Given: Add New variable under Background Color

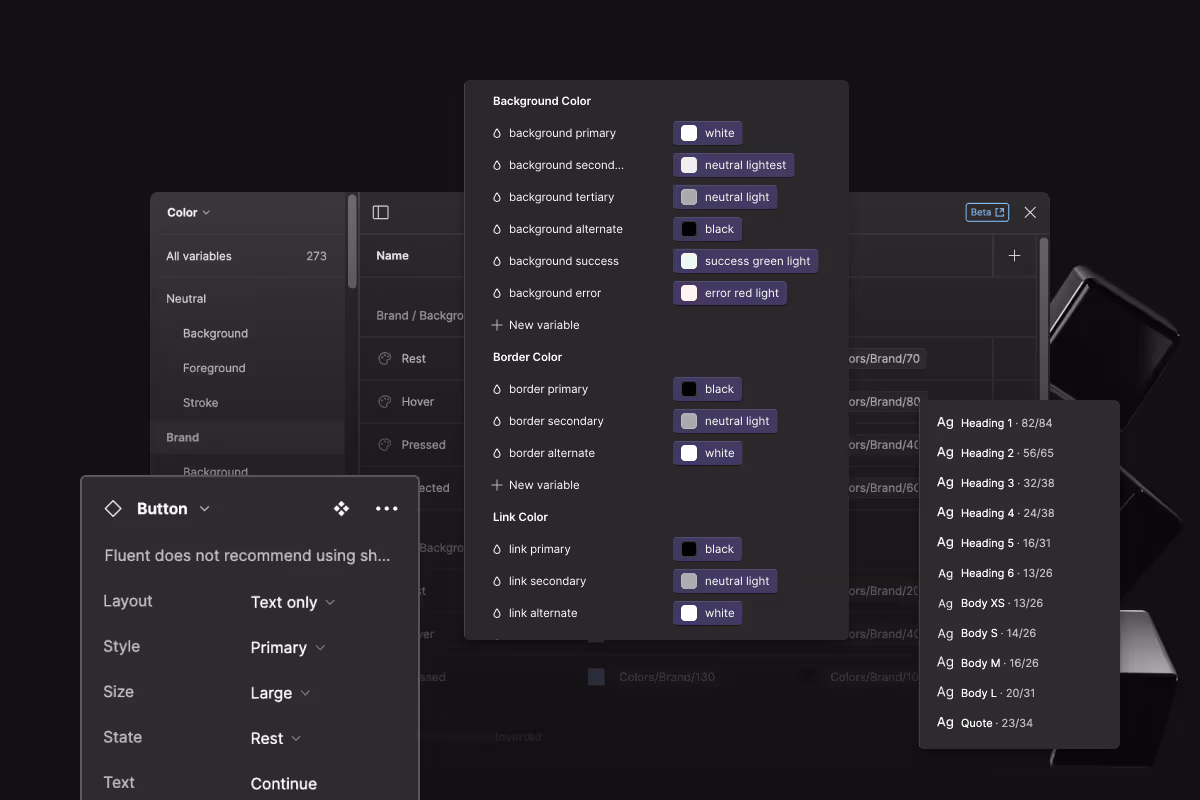Looking at the screenshot, I should pyautogui.click(x=536, y=325).
